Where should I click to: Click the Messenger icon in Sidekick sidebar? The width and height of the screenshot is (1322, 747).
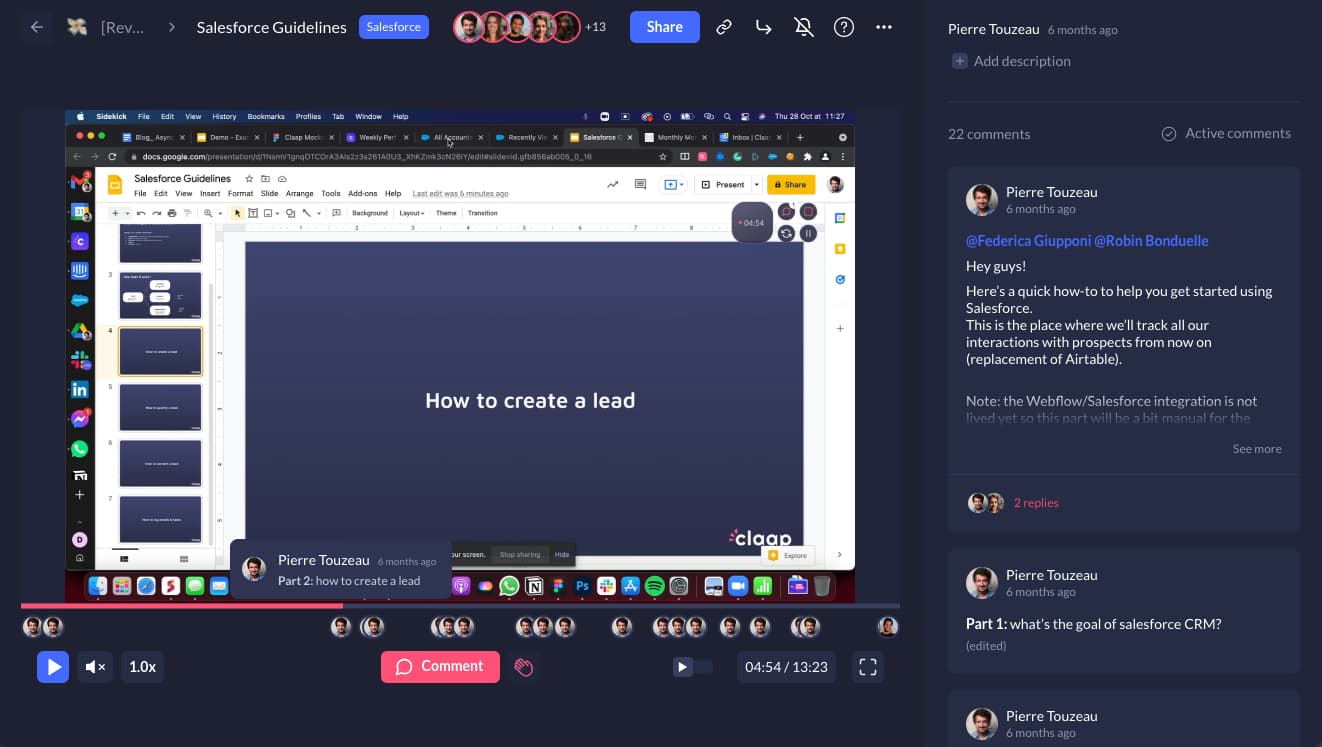coord(80,419)
